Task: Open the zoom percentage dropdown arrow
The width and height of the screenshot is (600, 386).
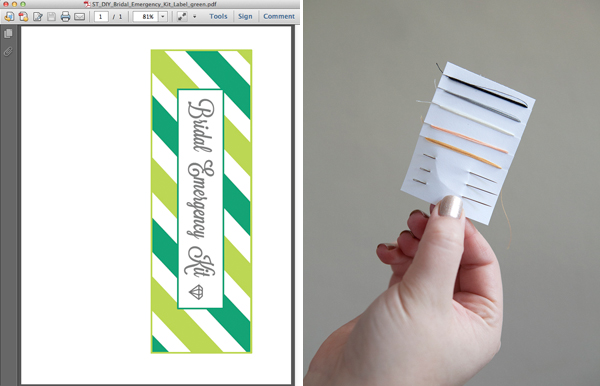Action: coord(163,16)
